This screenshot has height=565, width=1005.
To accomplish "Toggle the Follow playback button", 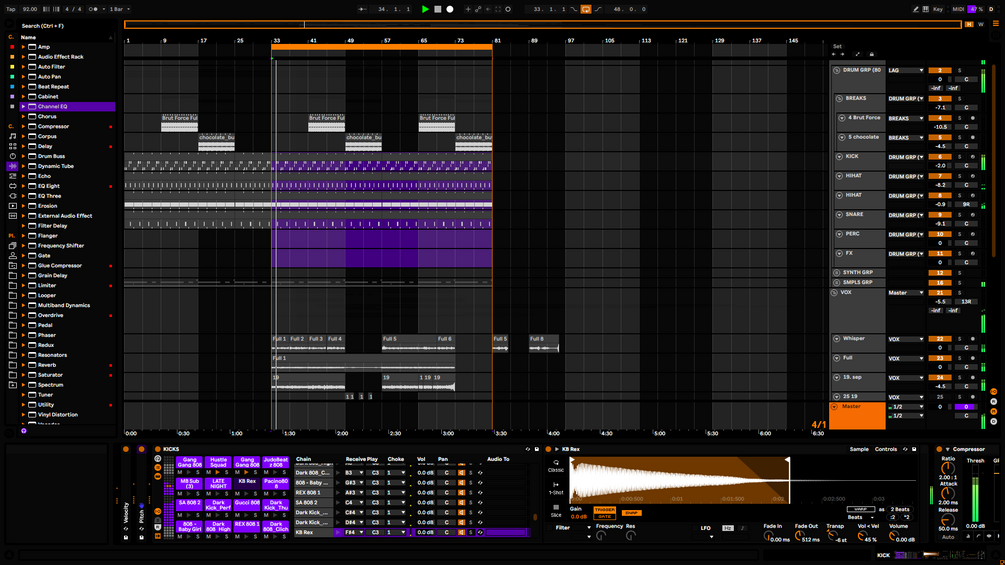I will [362, 9].
